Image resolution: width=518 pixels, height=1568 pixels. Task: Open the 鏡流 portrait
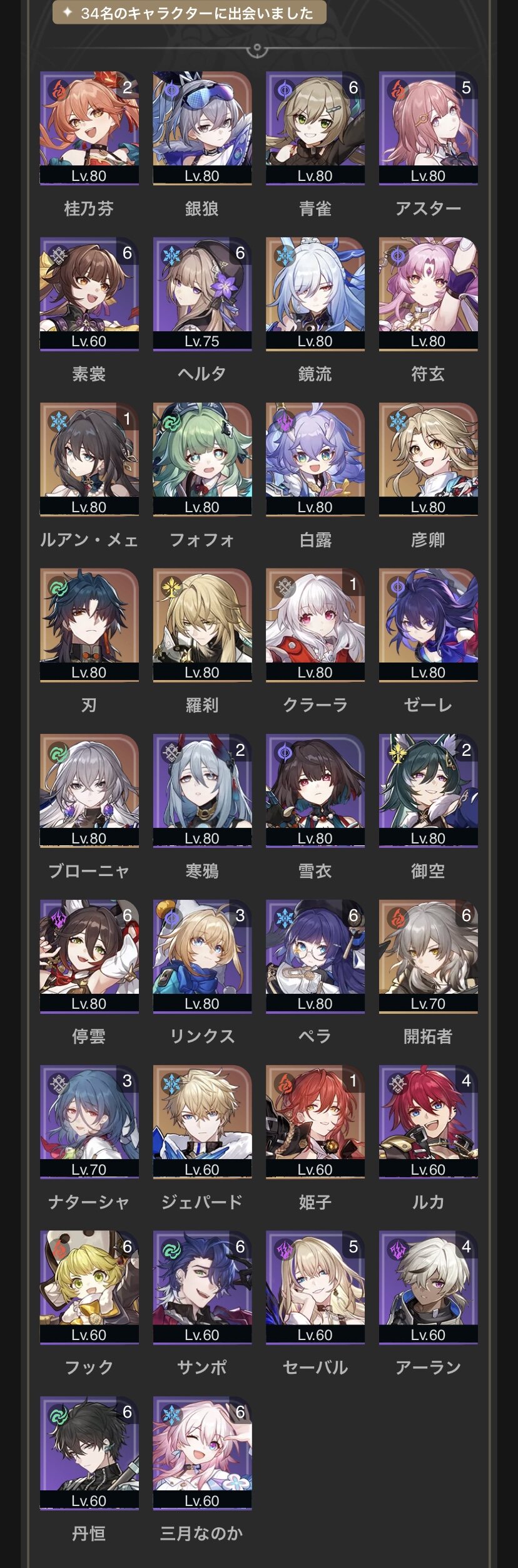point(315,294)
